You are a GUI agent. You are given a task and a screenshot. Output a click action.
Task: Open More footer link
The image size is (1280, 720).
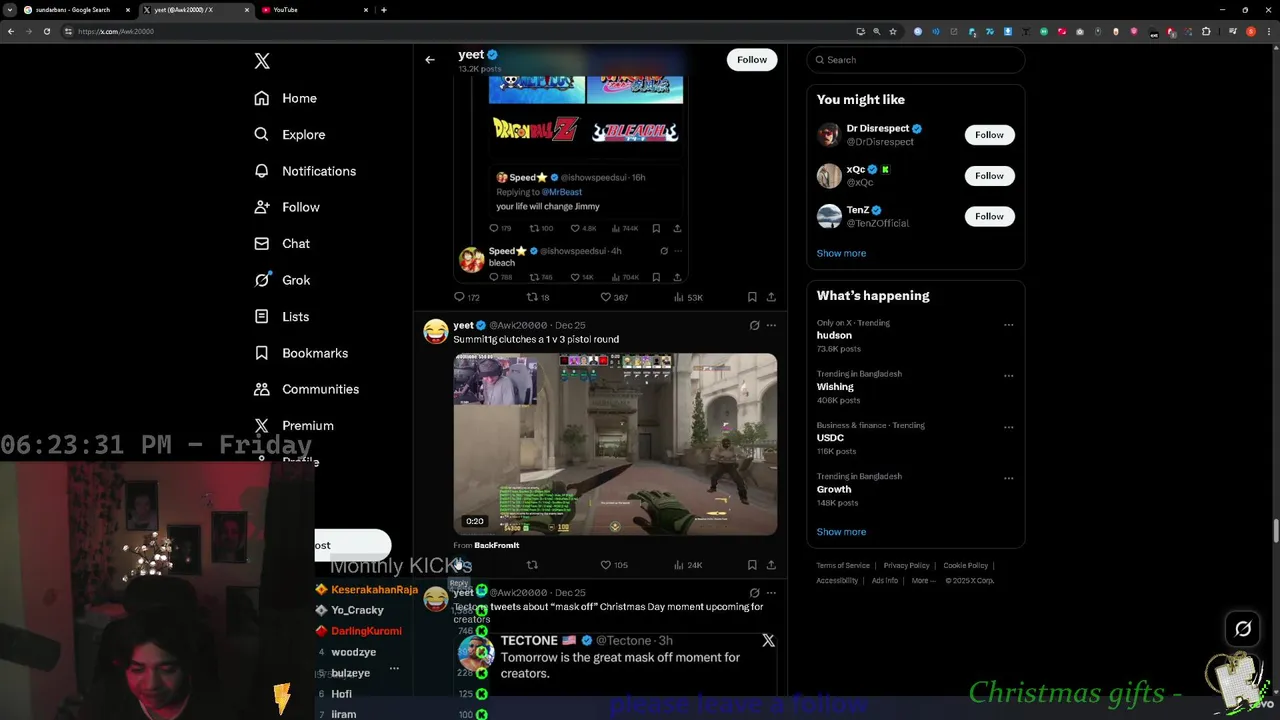pos(923,581)
